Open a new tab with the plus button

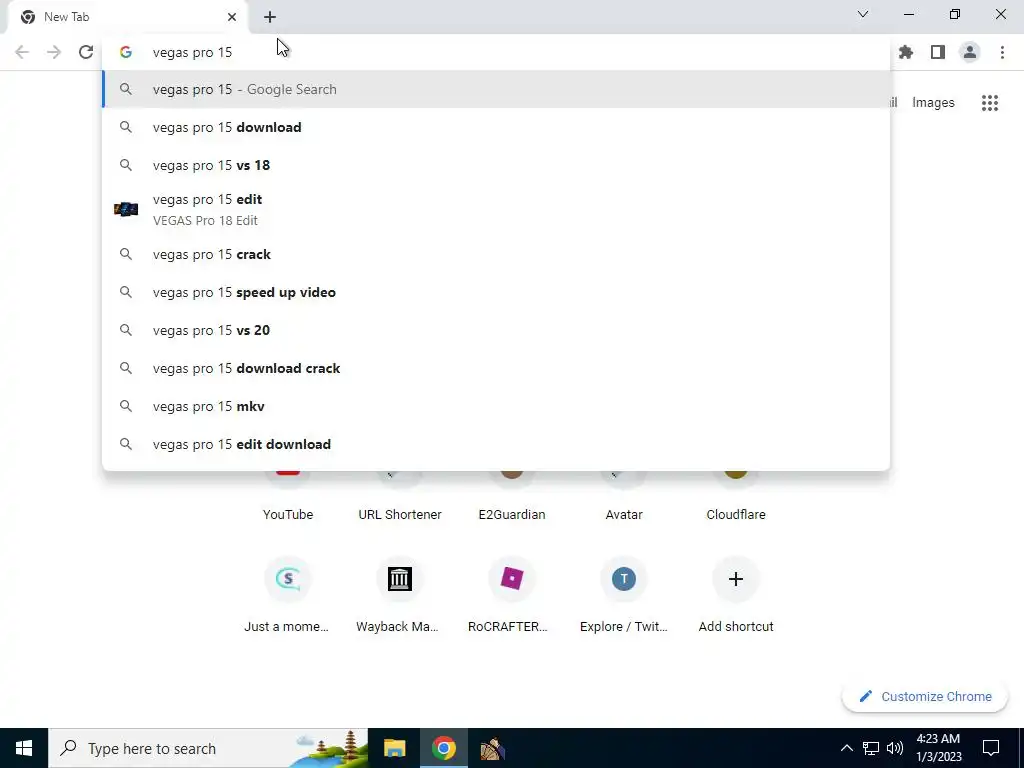270,17
